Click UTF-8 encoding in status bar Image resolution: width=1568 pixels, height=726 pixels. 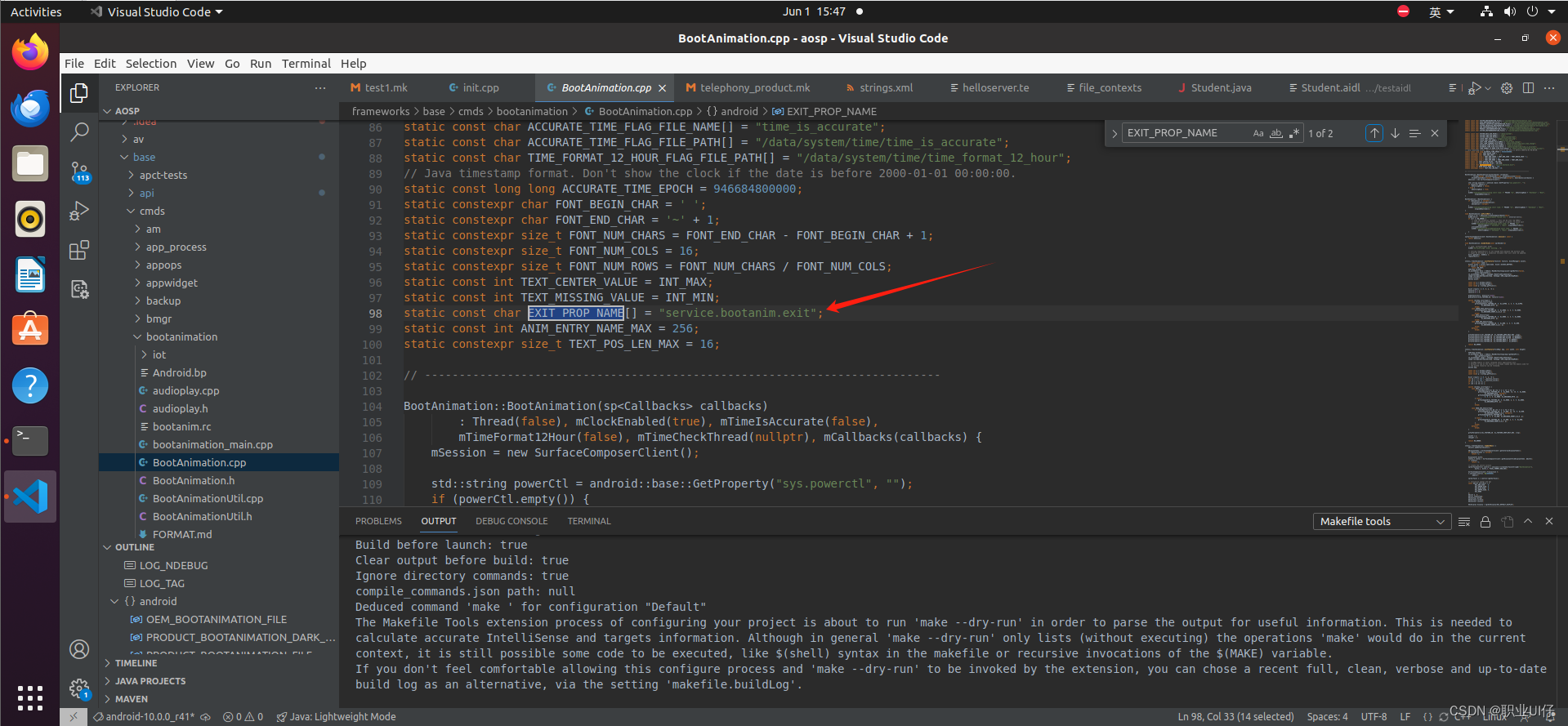pyautogui.click(x=1374, y=717)
